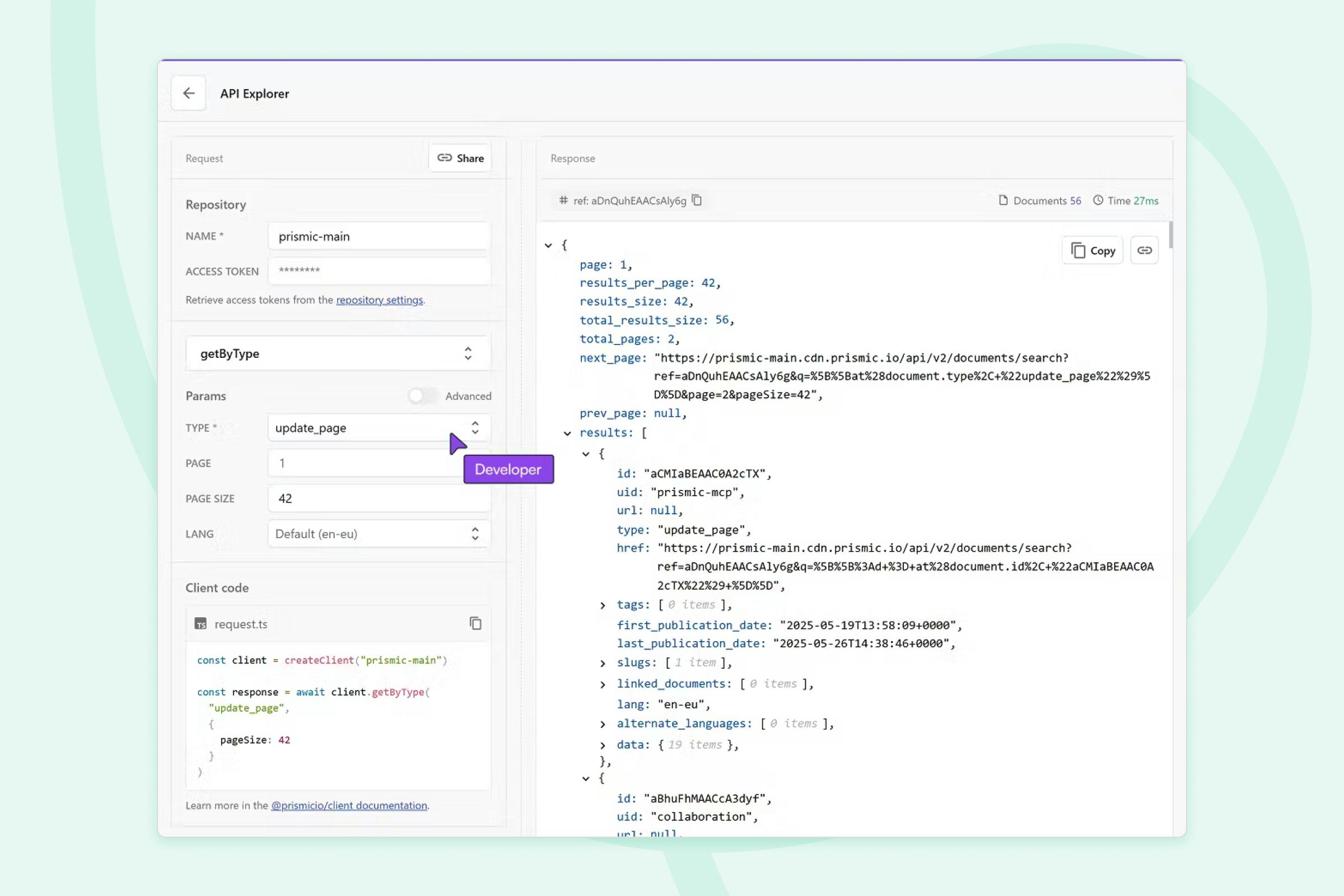Copy request.ts client code via icon
This screenshot has height=896, width=1344.
[475, 623]
